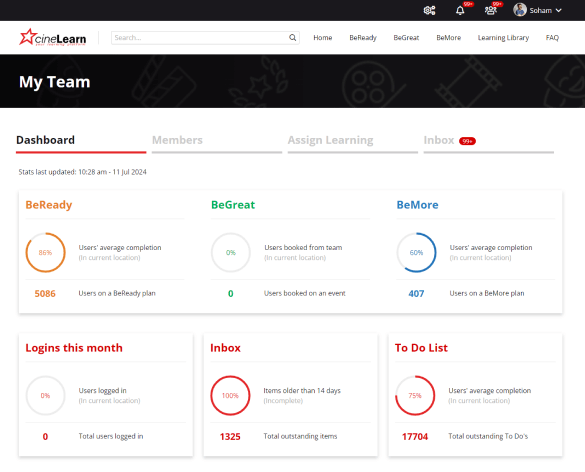The image size is (585, 472).
Task: Open the team people icon in top bar
Action: (x=491, y=10)
